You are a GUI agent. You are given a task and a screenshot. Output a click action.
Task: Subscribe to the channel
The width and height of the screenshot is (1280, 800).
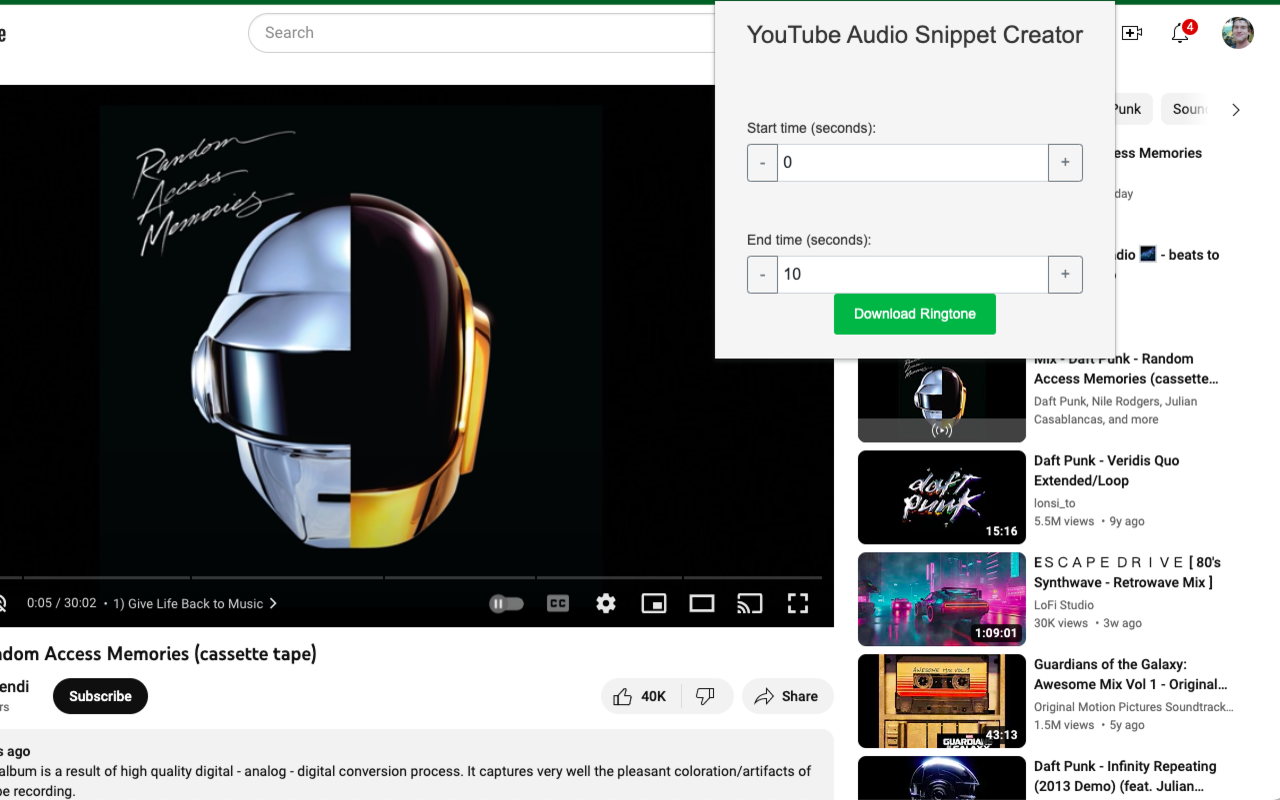tap(100, 696)
